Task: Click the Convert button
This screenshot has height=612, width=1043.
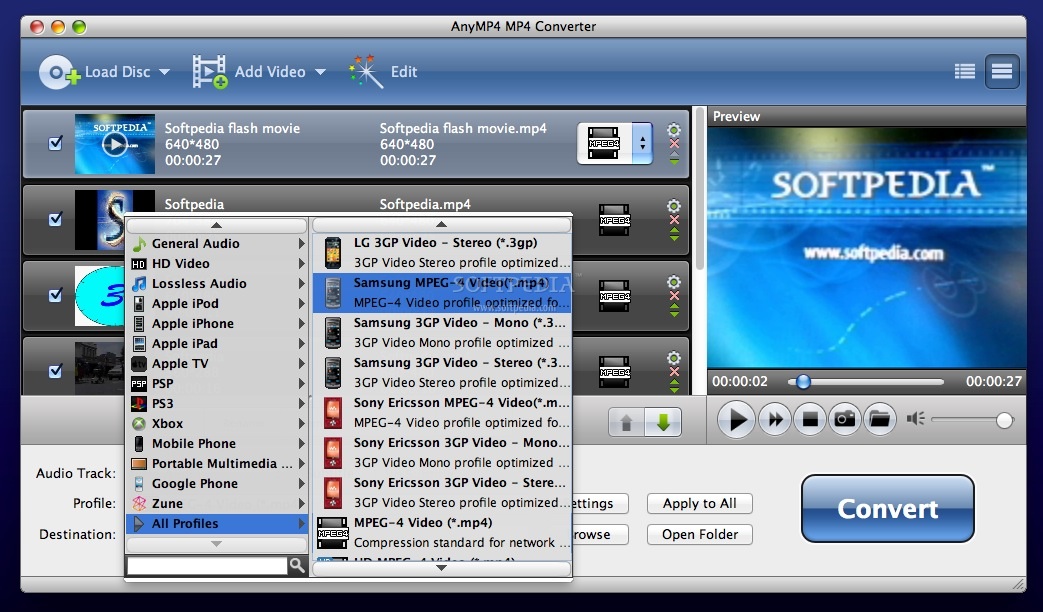Action: click(886, 509)
